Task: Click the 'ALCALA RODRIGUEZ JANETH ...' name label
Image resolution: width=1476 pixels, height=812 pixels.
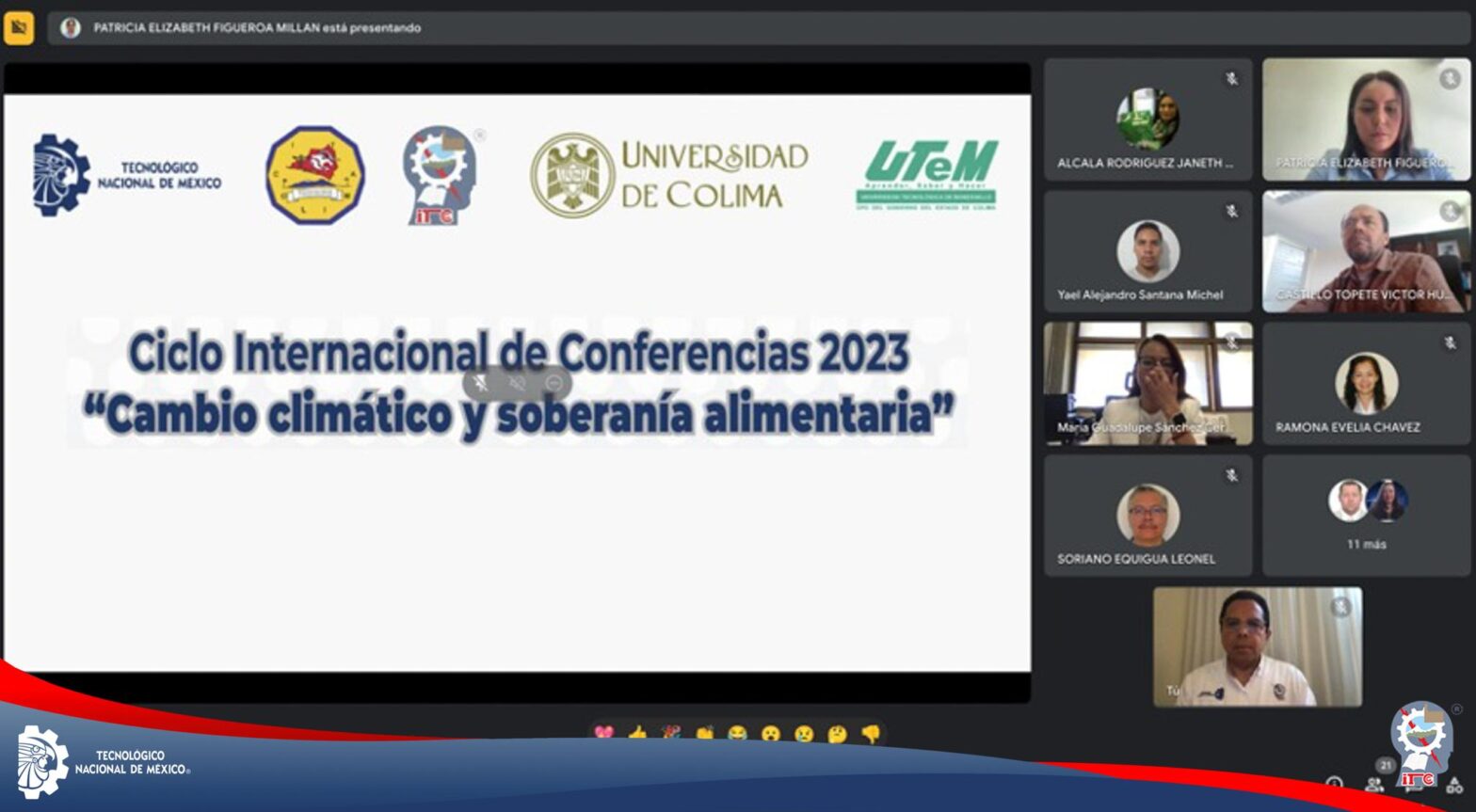Action: coord(1145,163)
